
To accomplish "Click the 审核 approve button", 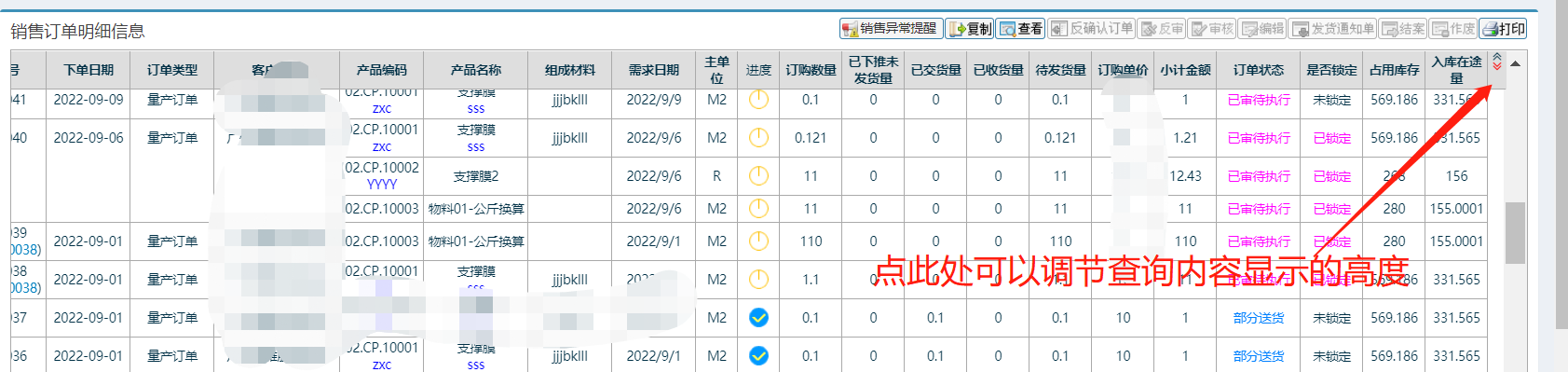I will pos(1212,29).
